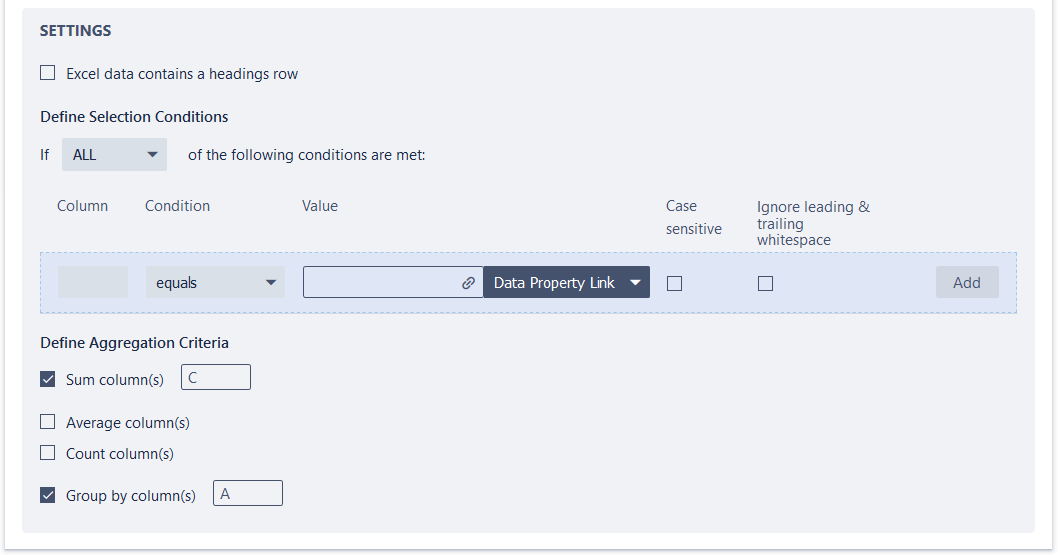Click the Count column(s) label text
The width and height of the screenshot is (1060, 555).
point(120,454)
